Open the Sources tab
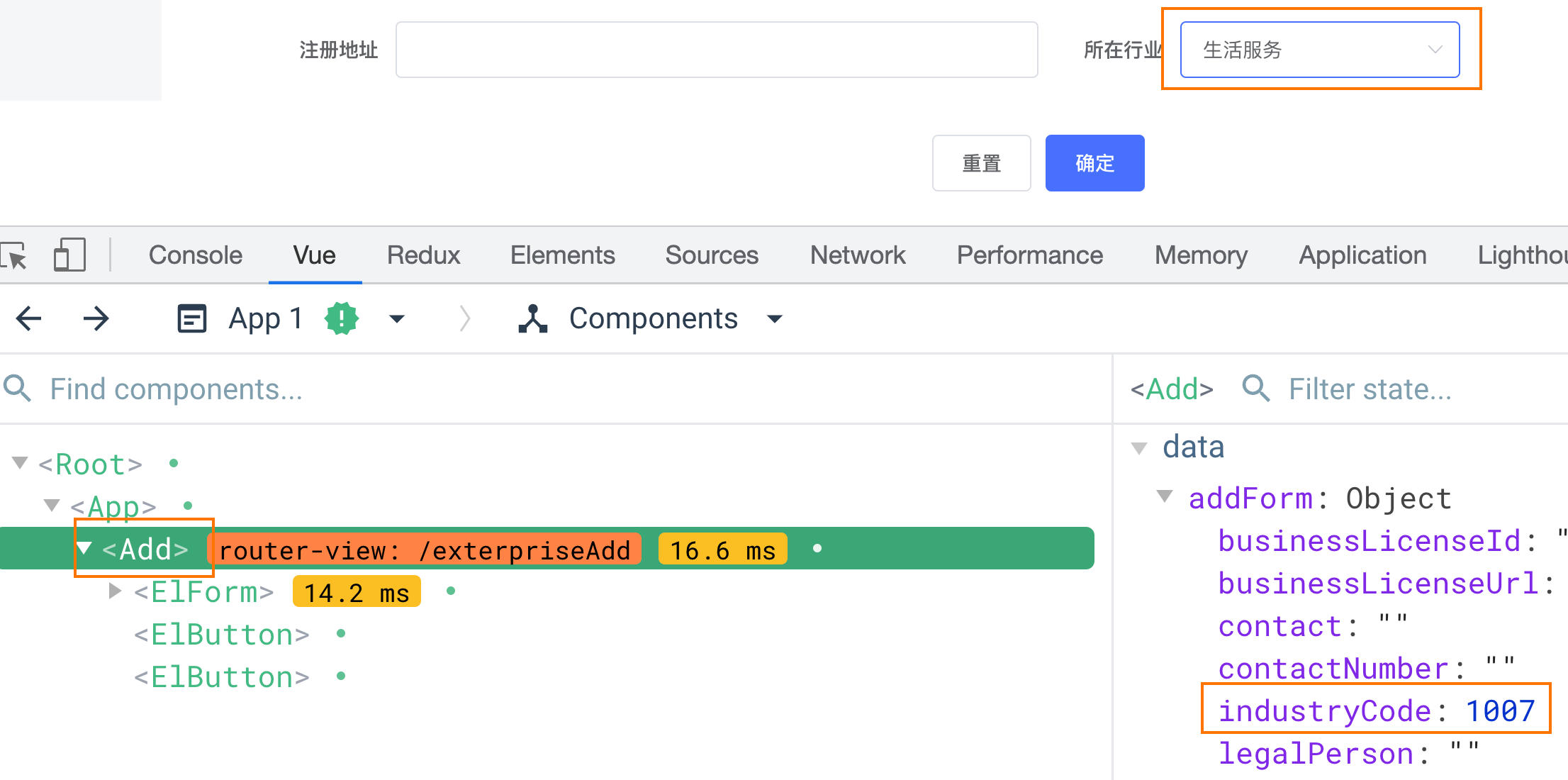The image size is (1568, 780). [712, 255]
